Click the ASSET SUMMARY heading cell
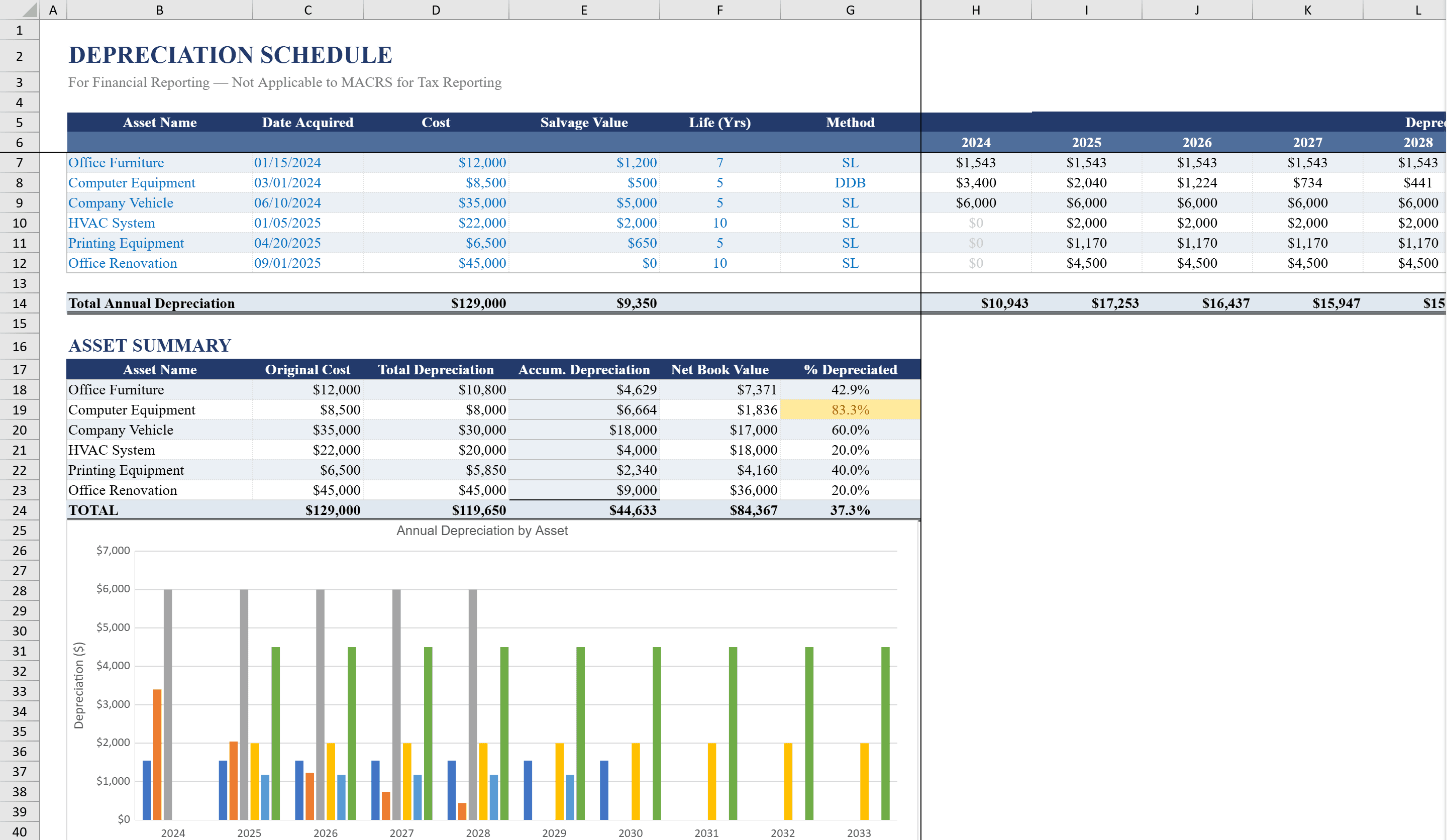1447x840 pixels. 149,346
